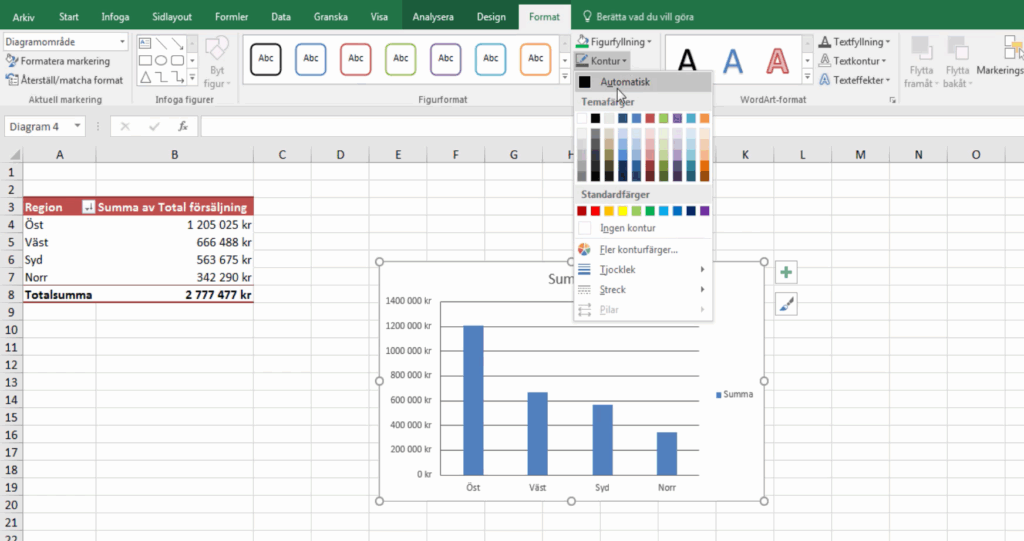The height and width of the screenshot is (541, 1024).
Task: Select the black outlined Abc shape style
Action: (x=265, y=59)
